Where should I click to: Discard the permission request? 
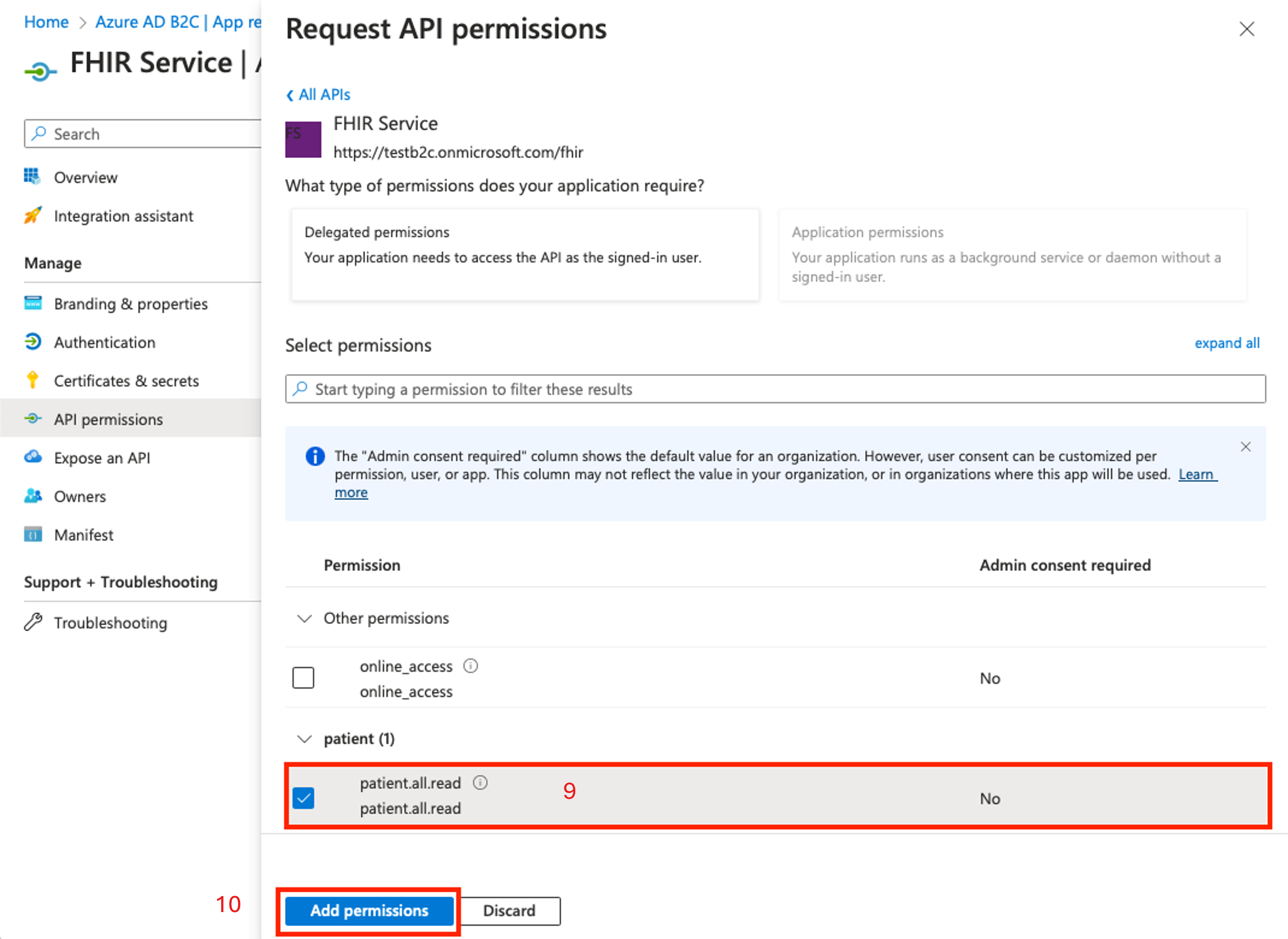(x=509, y=910)
